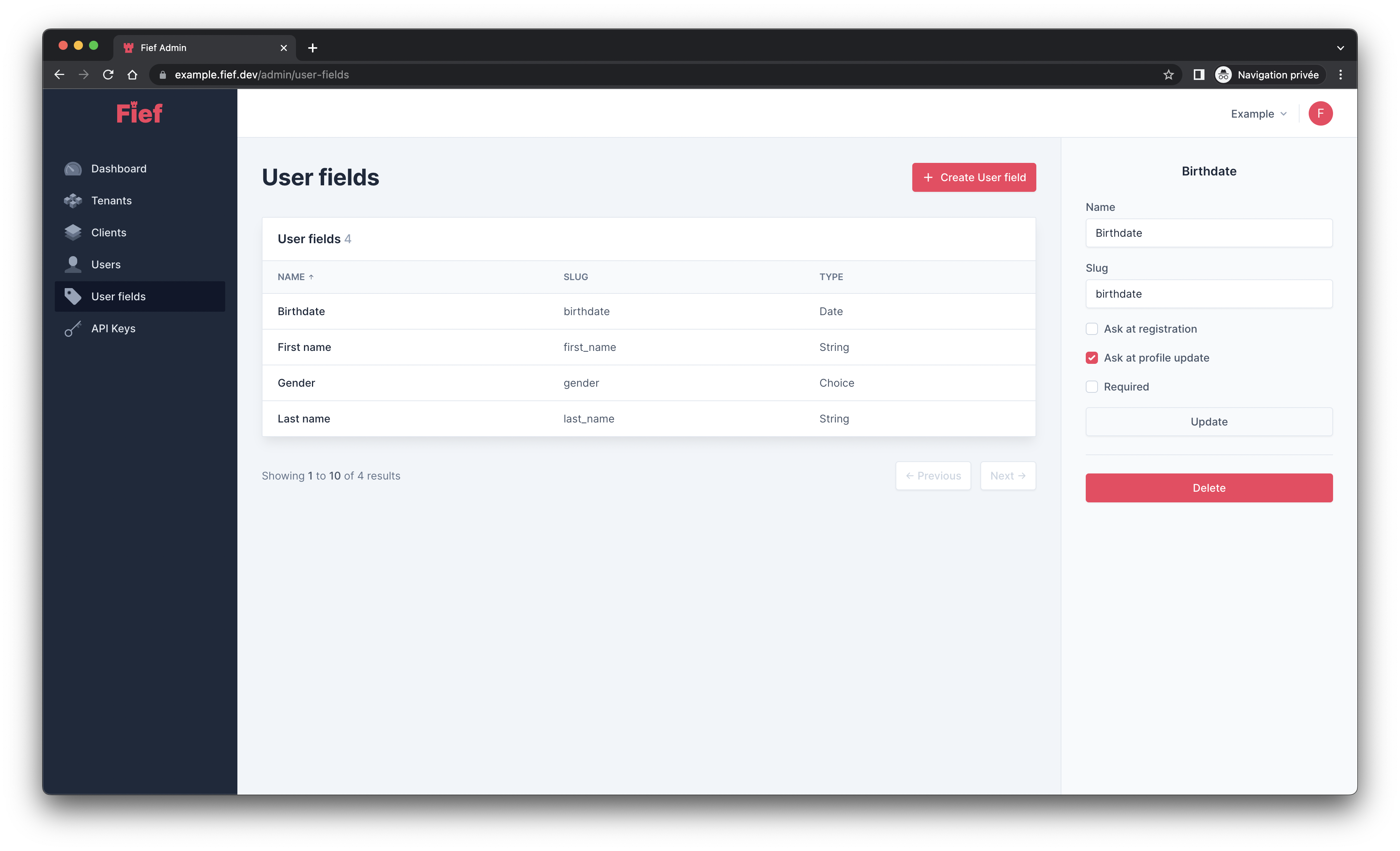
Task: Uncheck Ask at profile update
Action: click(1091, 358)
